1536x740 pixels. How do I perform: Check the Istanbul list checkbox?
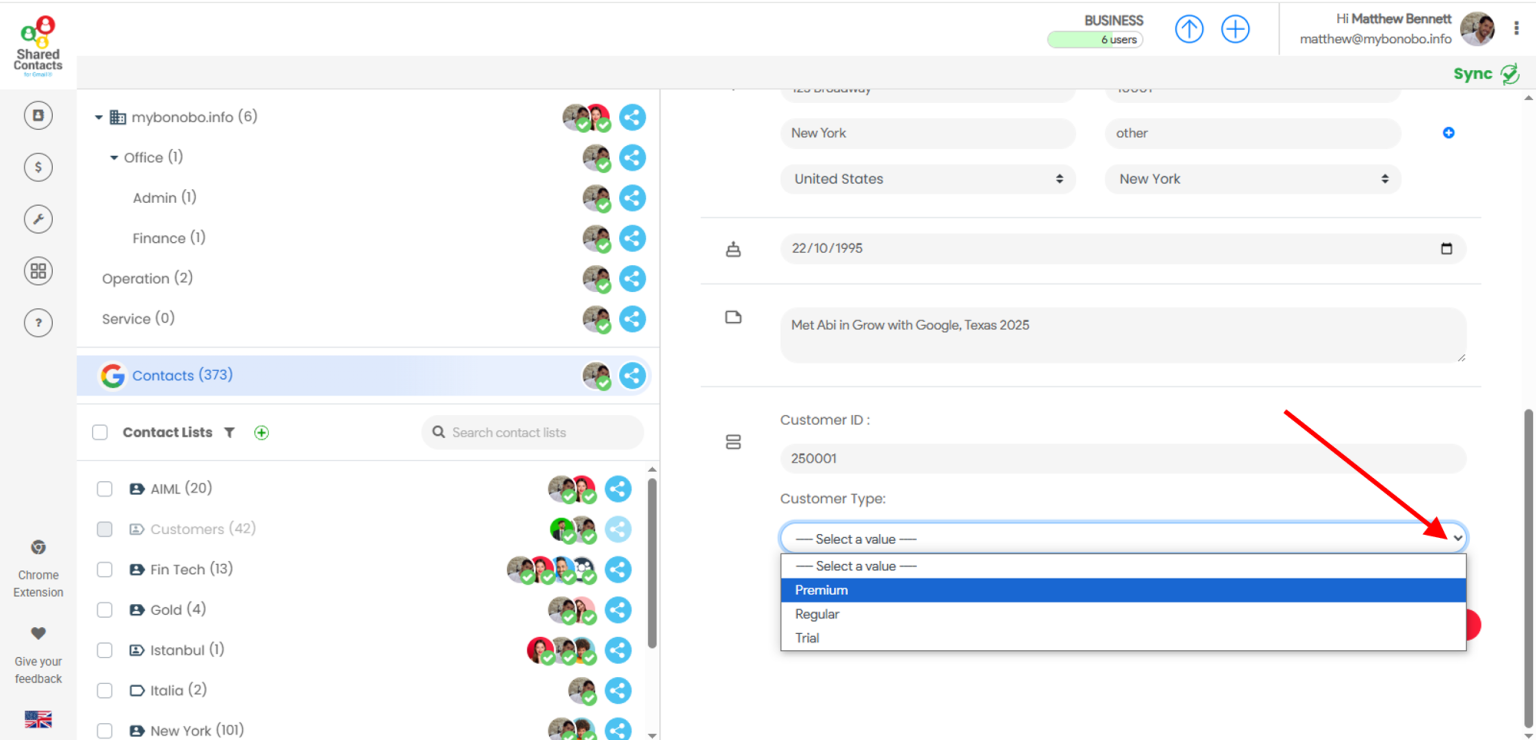click(x=105, y=651)
